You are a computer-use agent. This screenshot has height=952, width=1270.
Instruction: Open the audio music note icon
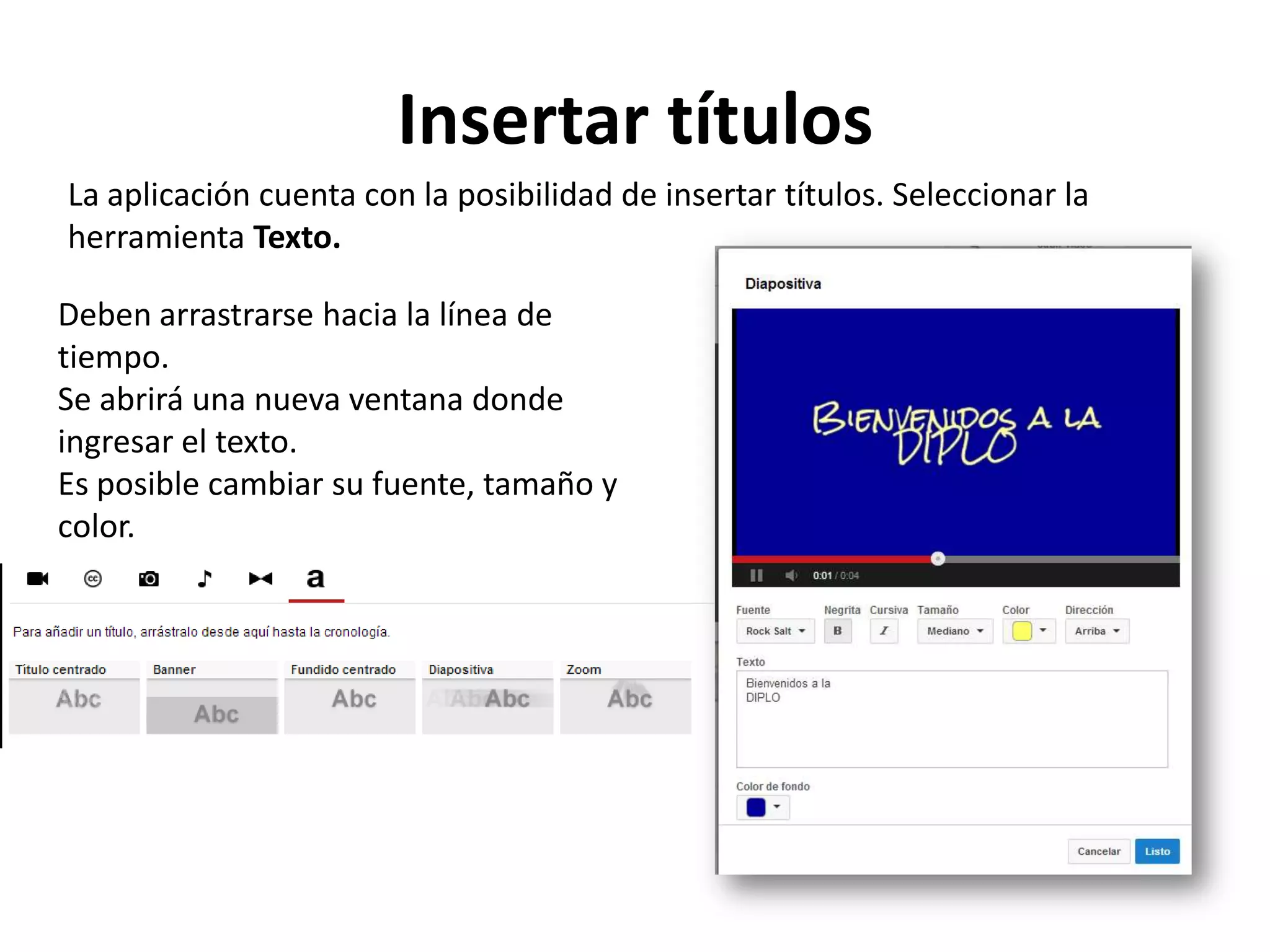(204, 579)
